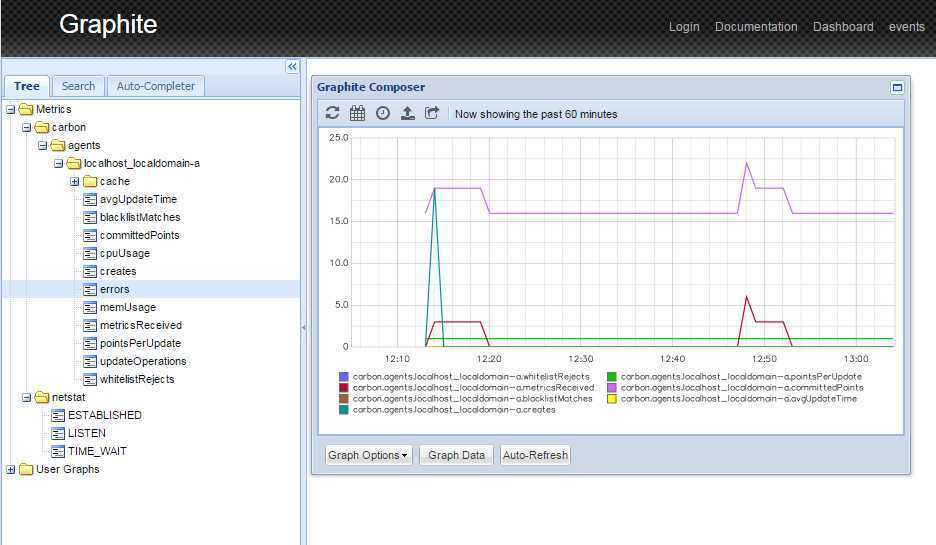Open the Documentation link
The image size is (936, 545).
coord(756,27)
